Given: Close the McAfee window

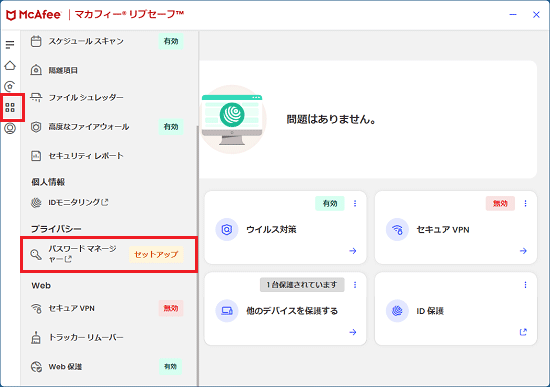Looking at the screenshot, I should tap(536, 15).
